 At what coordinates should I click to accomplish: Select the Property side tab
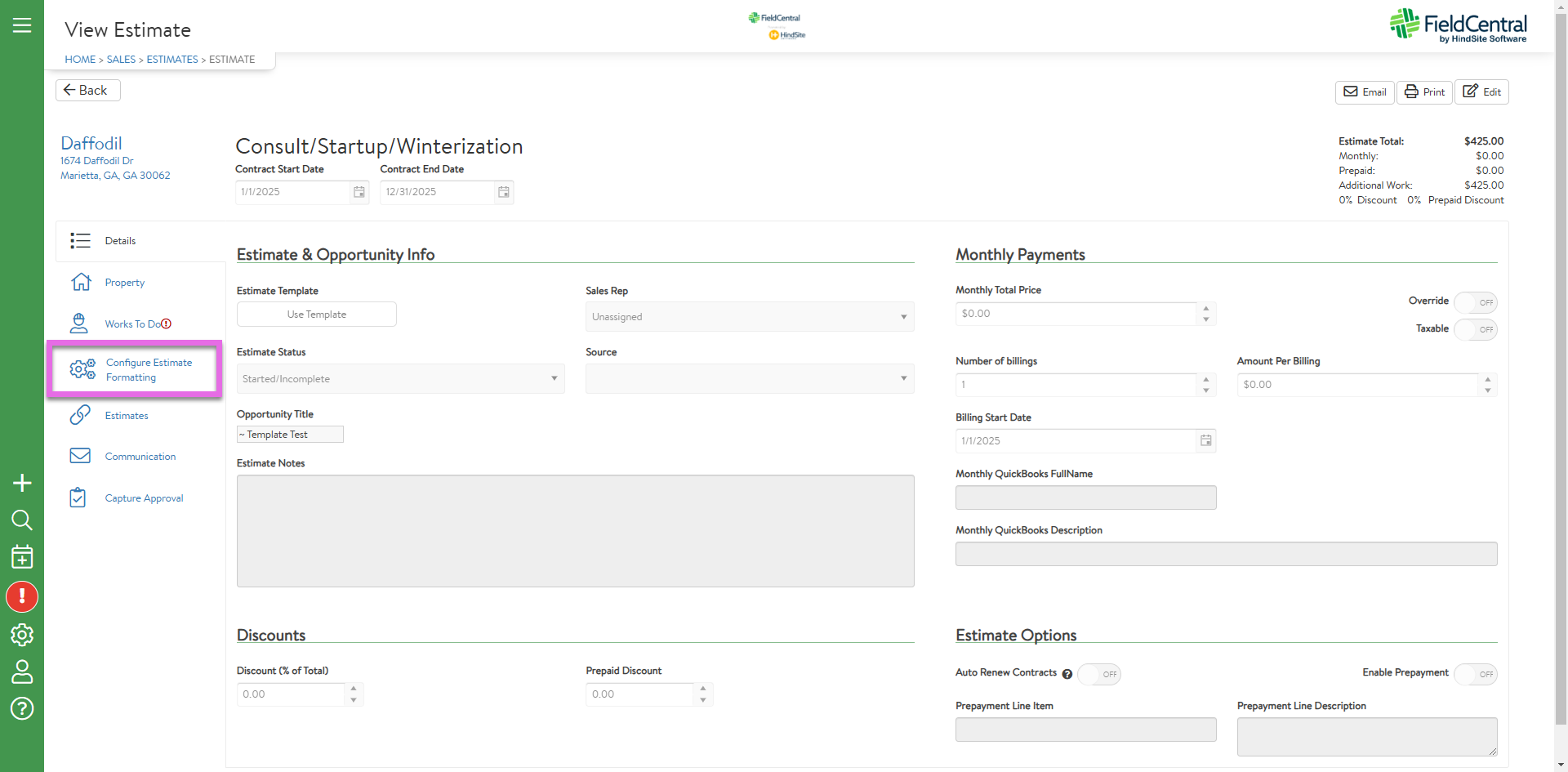coord(140,283)
